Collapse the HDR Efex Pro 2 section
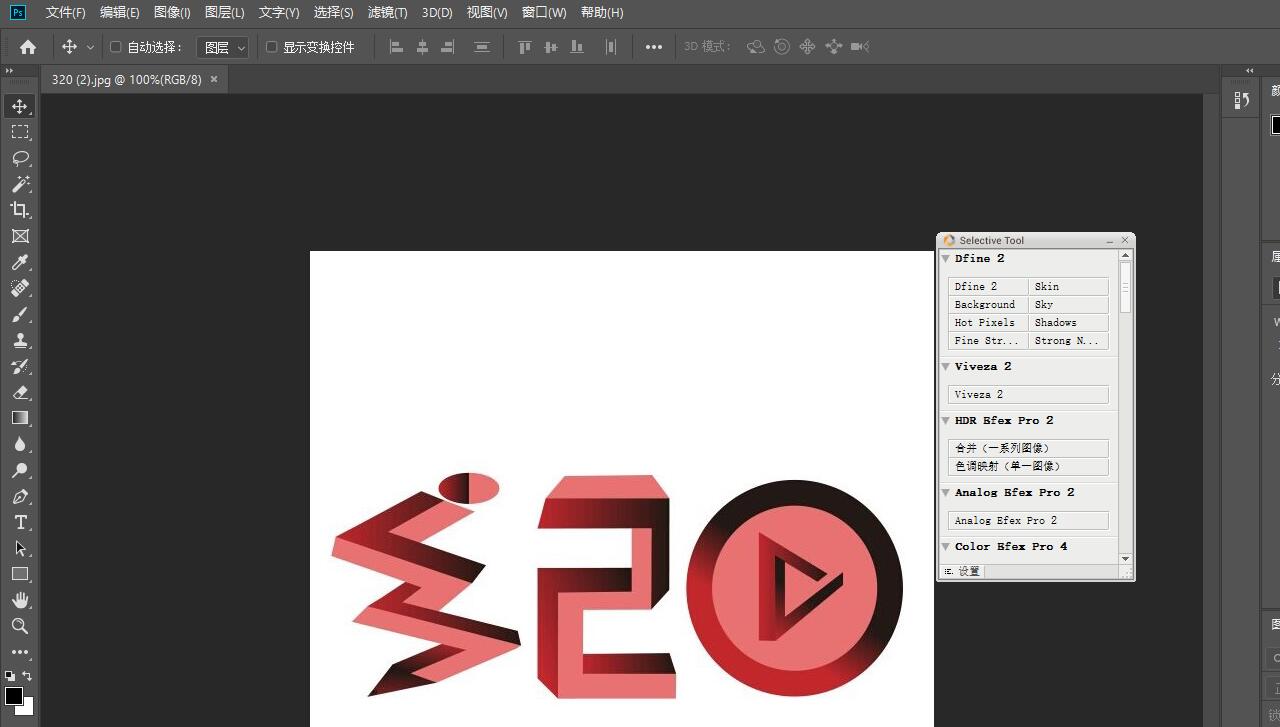Viewport: 1280px width, 727px height. pos(946,421)
